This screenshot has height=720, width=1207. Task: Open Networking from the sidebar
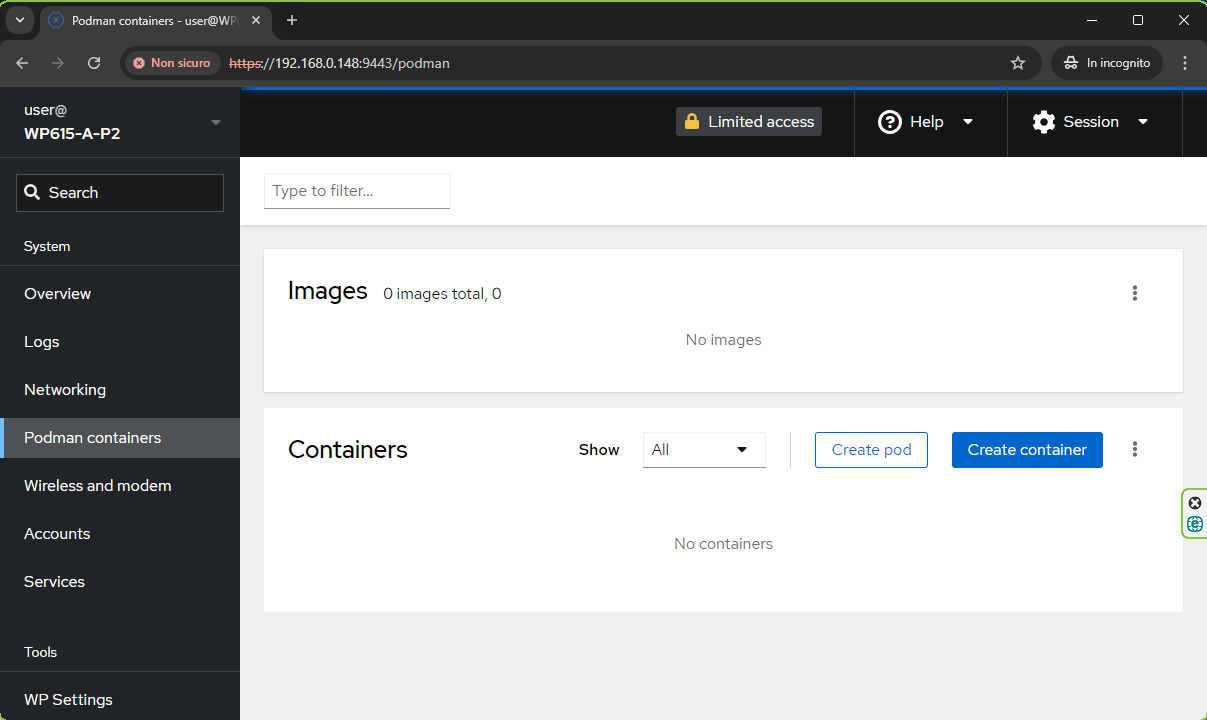coord(65,390)
